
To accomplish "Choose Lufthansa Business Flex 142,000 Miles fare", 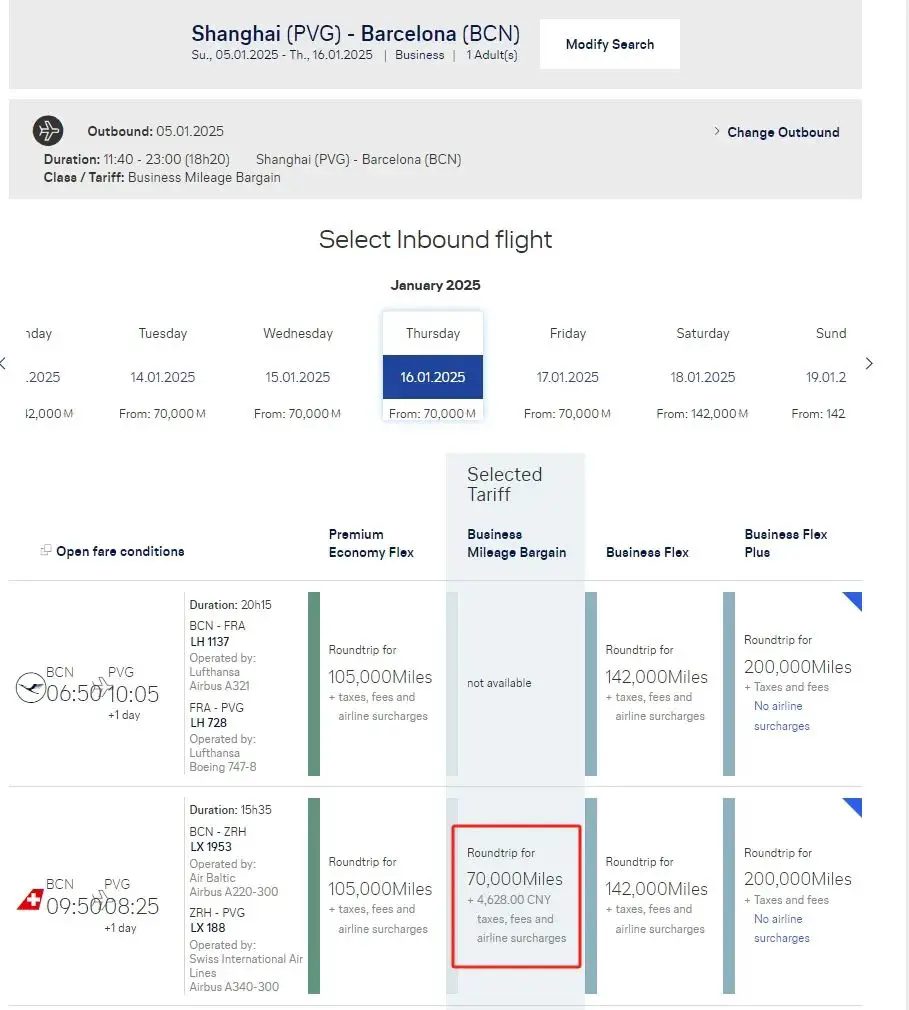I will 656,683.
